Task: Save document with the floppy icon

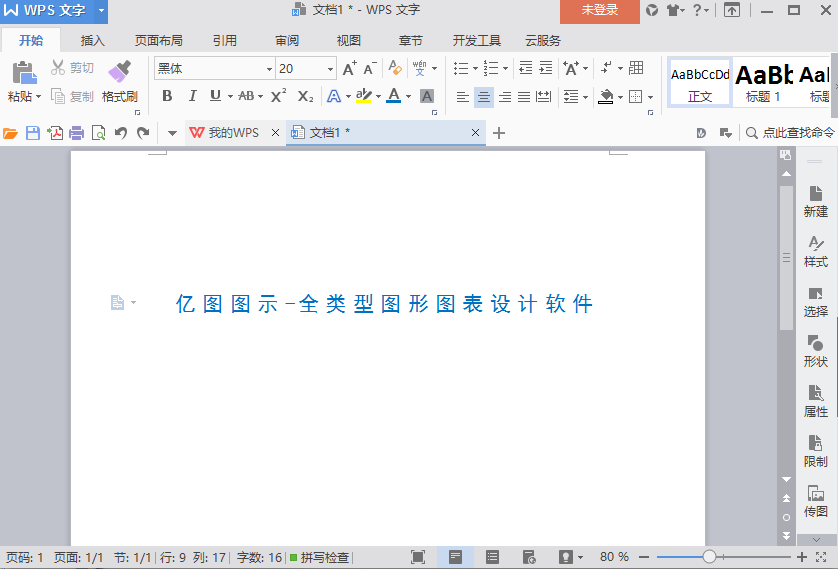Action: pyautogui.click(x=33, y=133)
